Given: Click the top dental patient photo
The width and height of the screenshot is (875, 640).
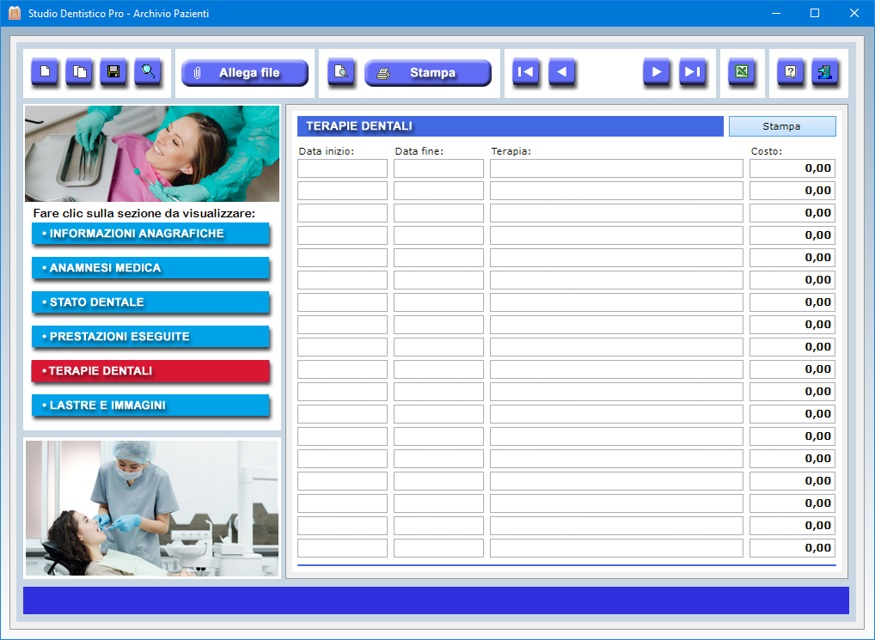Looking at the screenshot, I should [152, 153].
